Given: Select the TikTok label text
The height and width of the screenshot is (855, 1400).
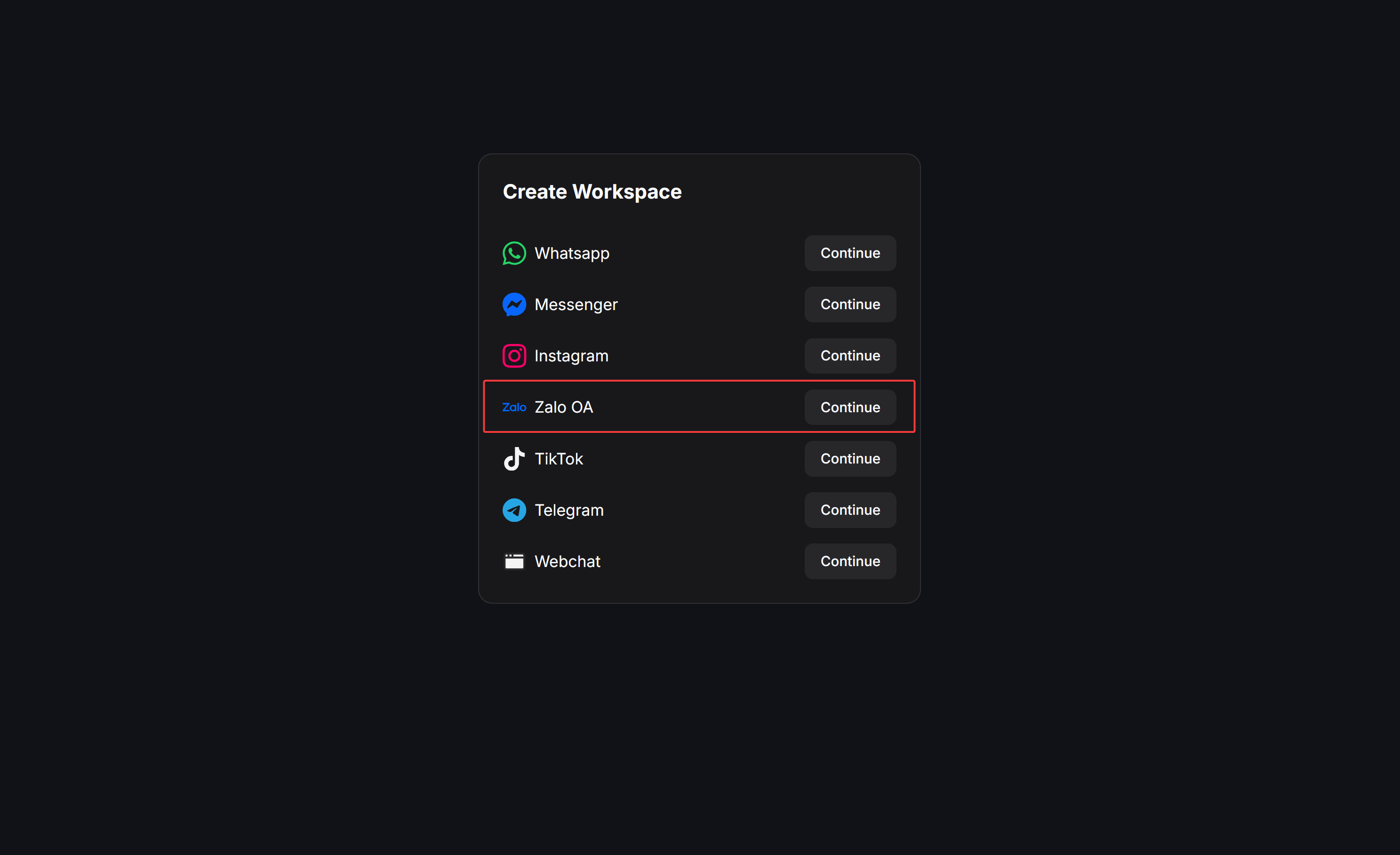Looking at the screenshot, I should [559, 459].
